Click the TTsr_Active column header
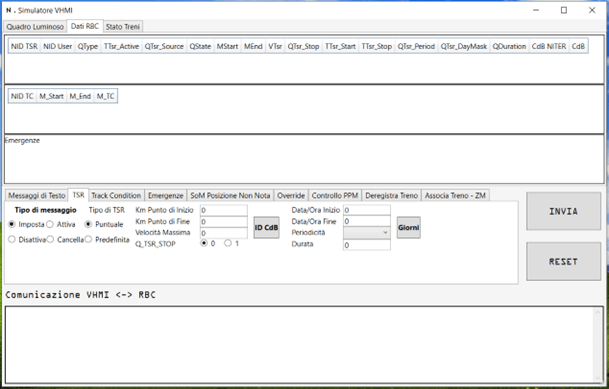The width and height of the screenshot is (609, 389). point(121,46)
